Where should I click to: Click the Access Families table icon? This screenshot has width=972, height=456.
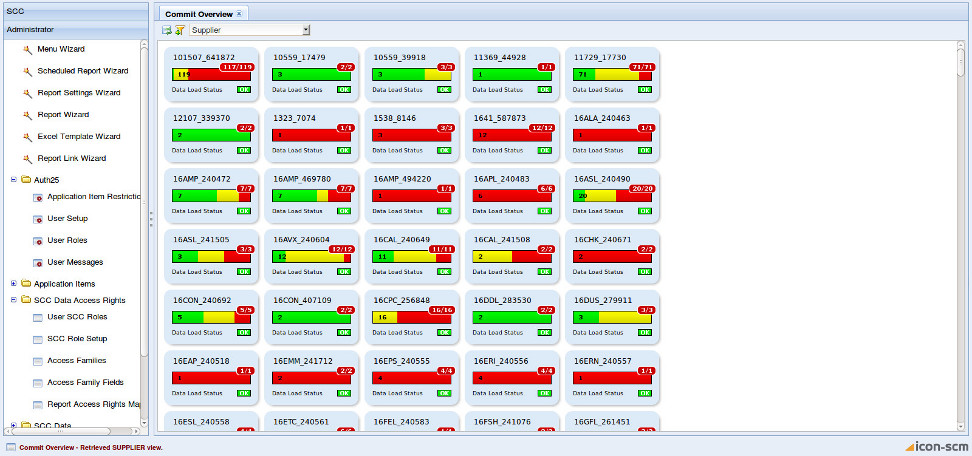click(38, 361)
